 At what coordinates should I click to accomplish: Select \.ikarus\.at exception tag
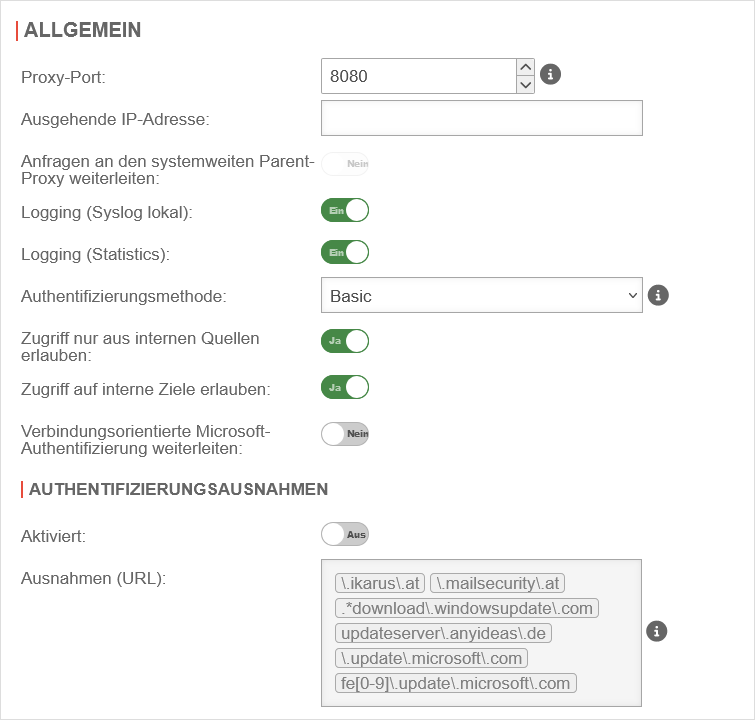click(380, 583)
